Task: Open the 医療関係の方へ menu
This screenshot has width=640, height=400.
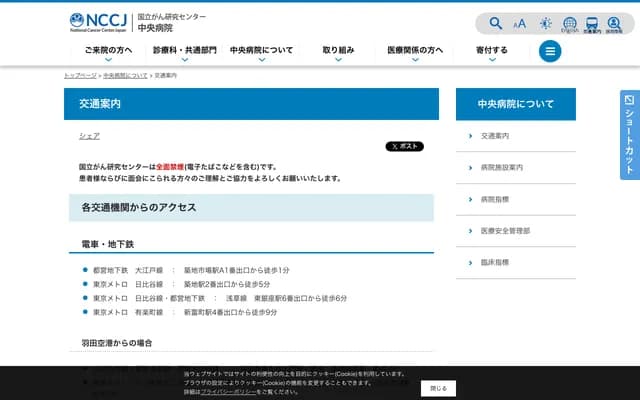Action: (x=415, y=51)
